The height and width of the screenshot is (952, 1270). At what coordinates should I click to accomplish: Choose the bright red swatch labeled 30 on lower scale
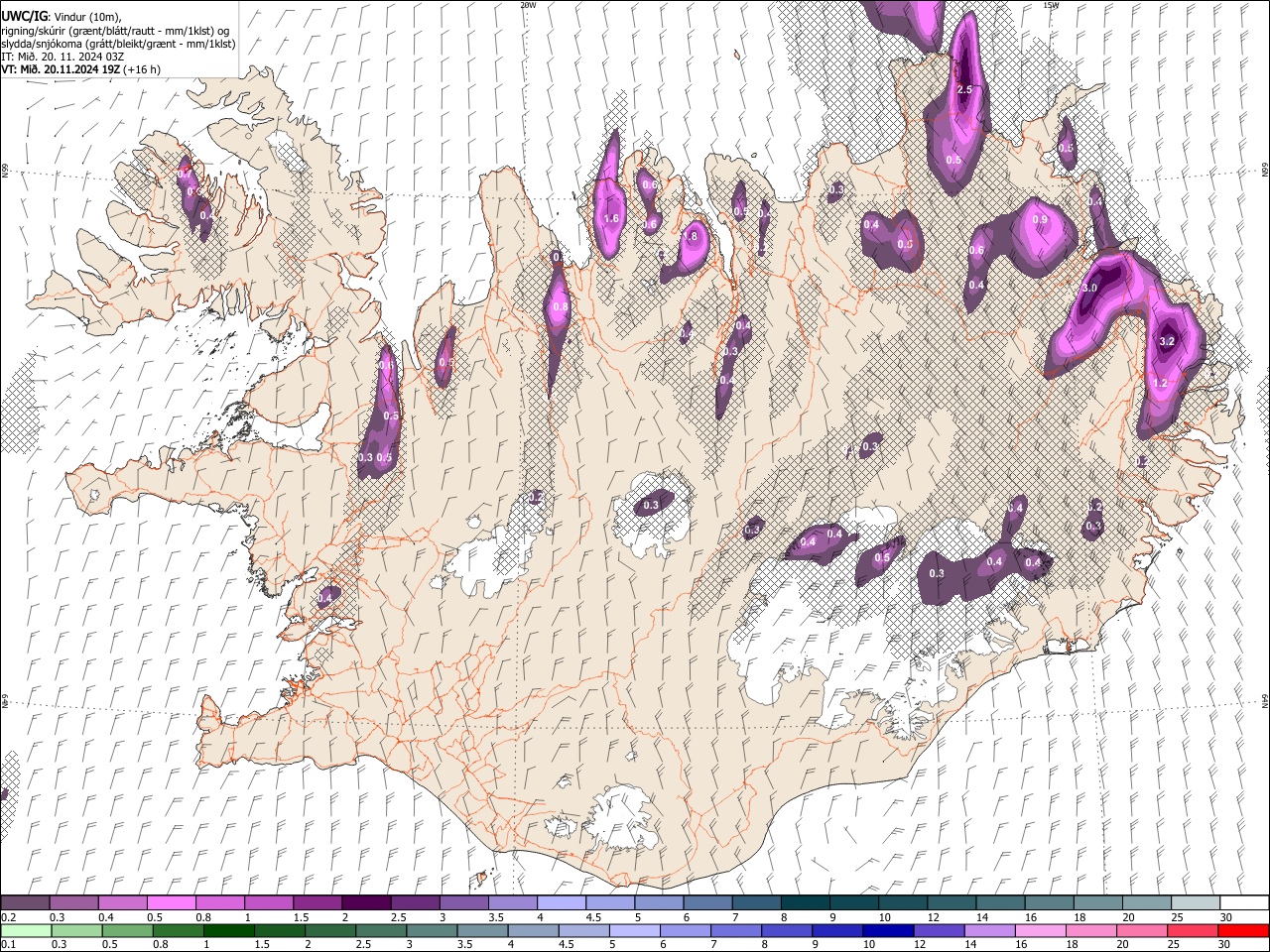click(x=1243, y=931)
